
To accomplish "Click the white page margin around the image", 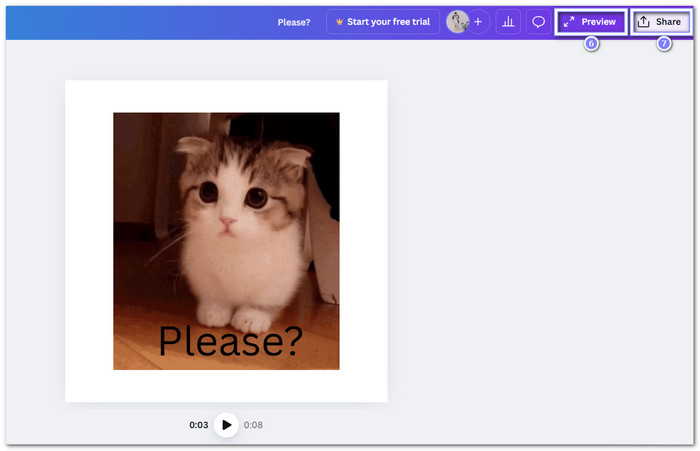I will pos(88,240).
